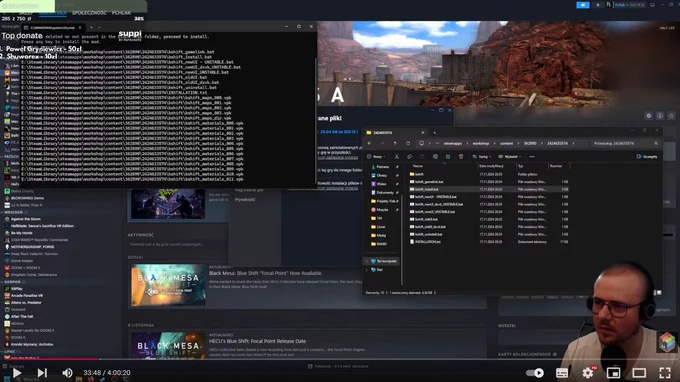The height and width of the screenshot is (382, 680).
Task: Open the SPOŁECZNOŚĆ tab in Steam
Action: pyautogui.click(x=89, y=13)
